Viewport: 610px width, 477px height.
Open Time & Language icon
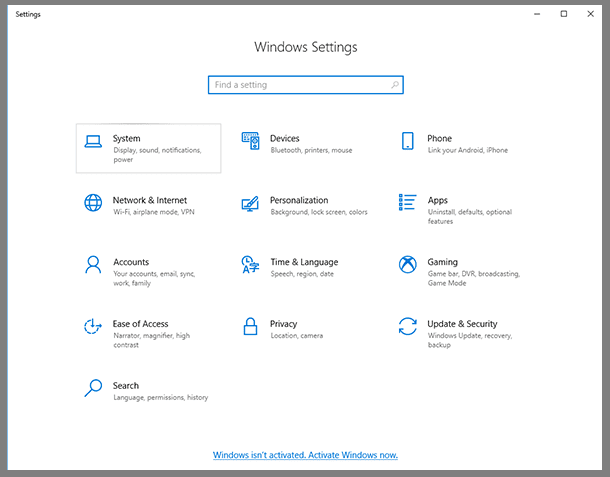[250, 265]
